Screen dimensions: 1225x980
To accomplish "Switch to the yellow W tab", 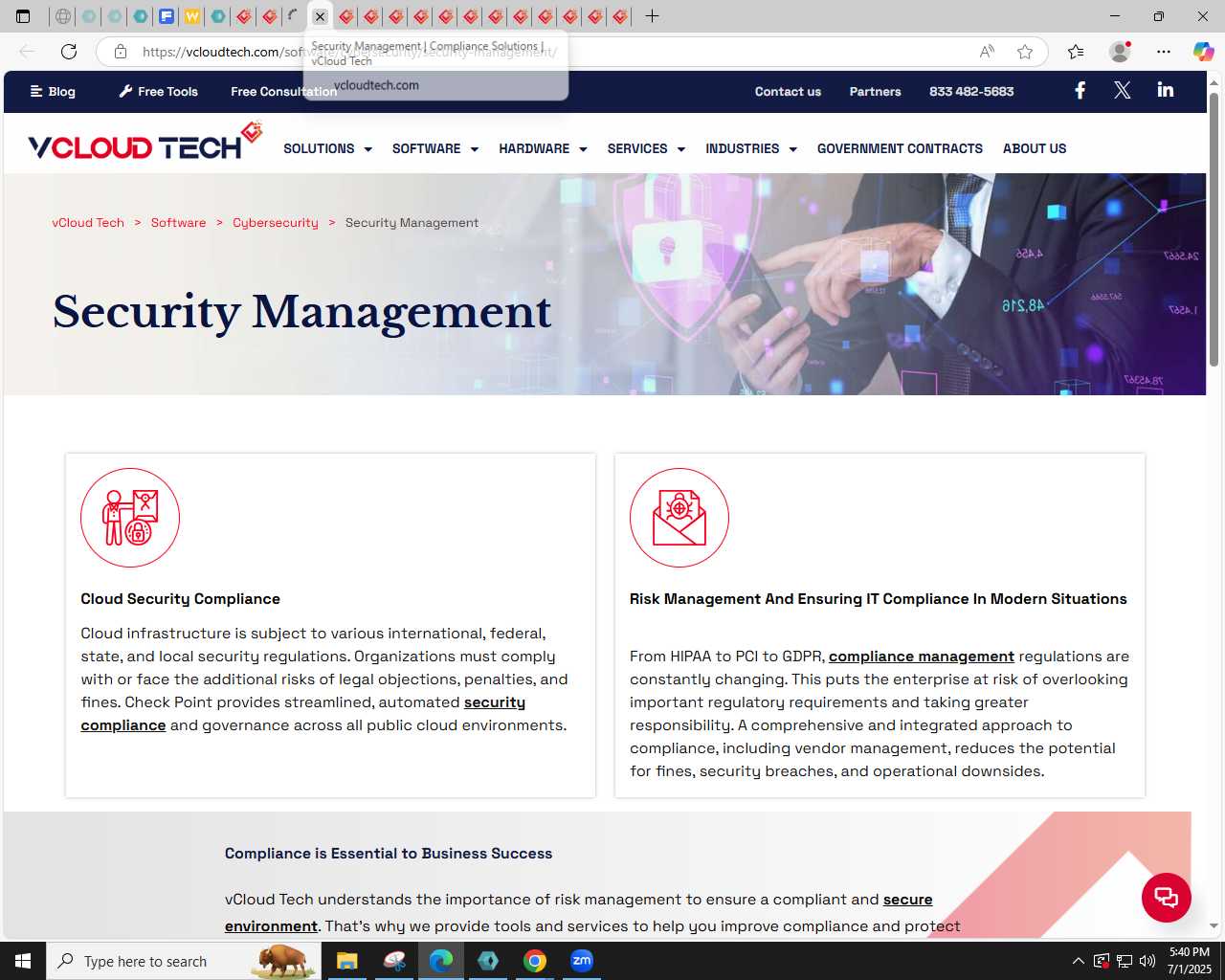I will [191, 16].
